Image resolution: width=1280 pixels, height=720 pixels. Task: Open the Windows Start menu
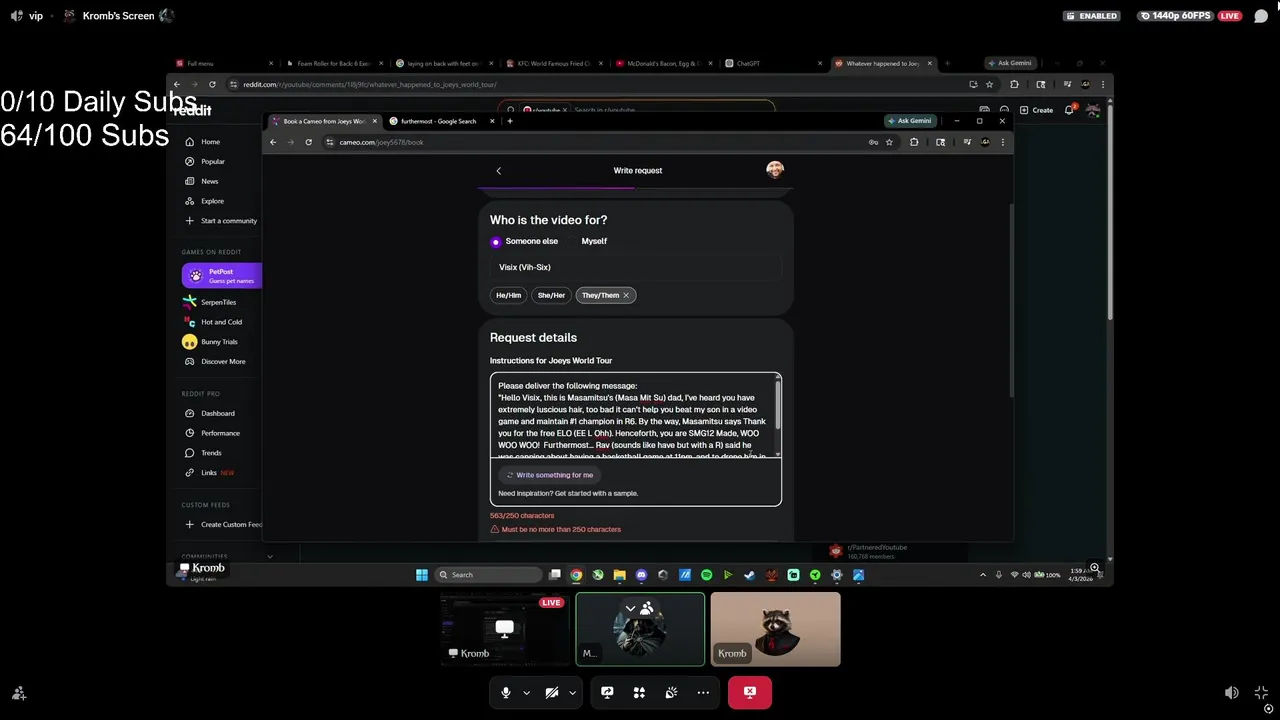click(422, 575)
